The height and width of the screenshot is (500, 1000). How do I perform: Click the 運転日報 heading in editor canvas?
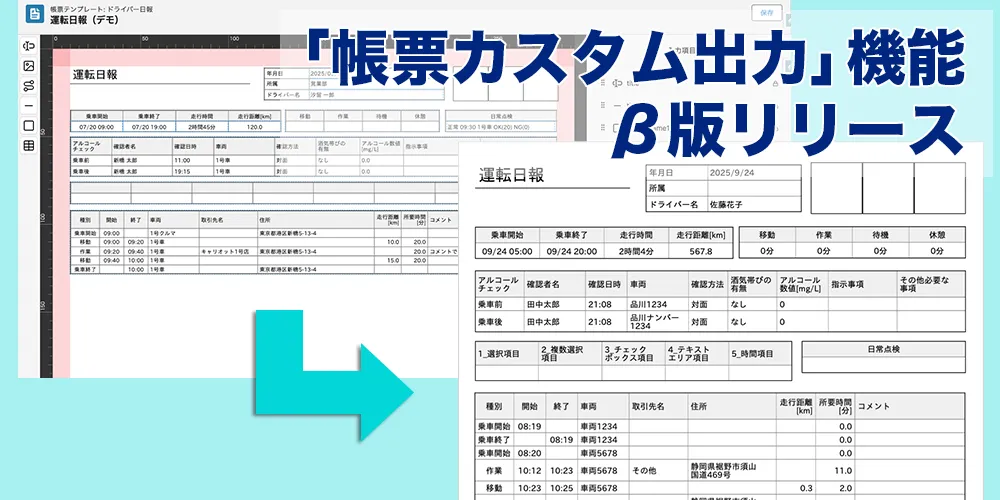95,75
